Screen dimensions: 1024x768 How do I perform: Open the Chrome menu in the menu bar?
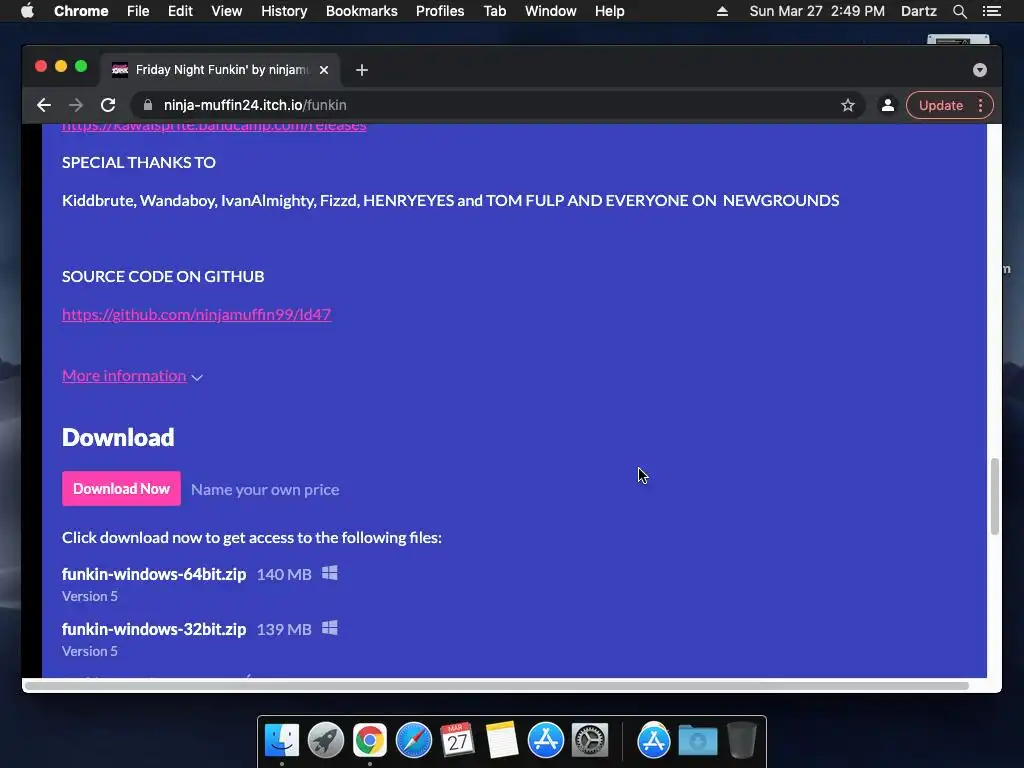[x=81, y=11]
